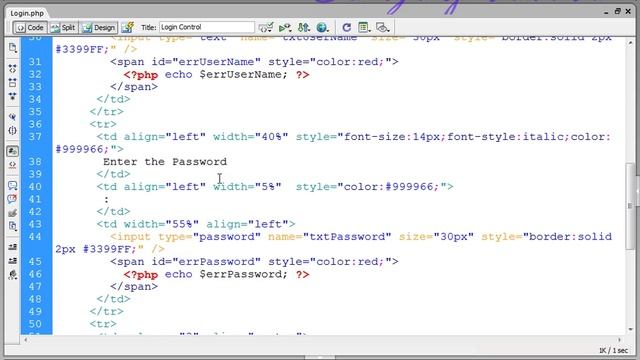The width and height of the screenshot is (640, 360).
Task: Click line number 50 in gutter
Action: pos(35,324)
